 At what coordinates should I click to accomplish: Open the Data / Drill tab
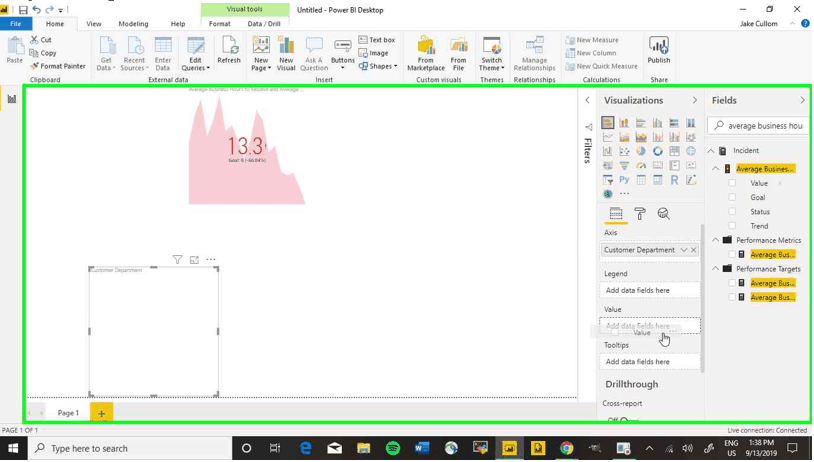click(264, 24)
